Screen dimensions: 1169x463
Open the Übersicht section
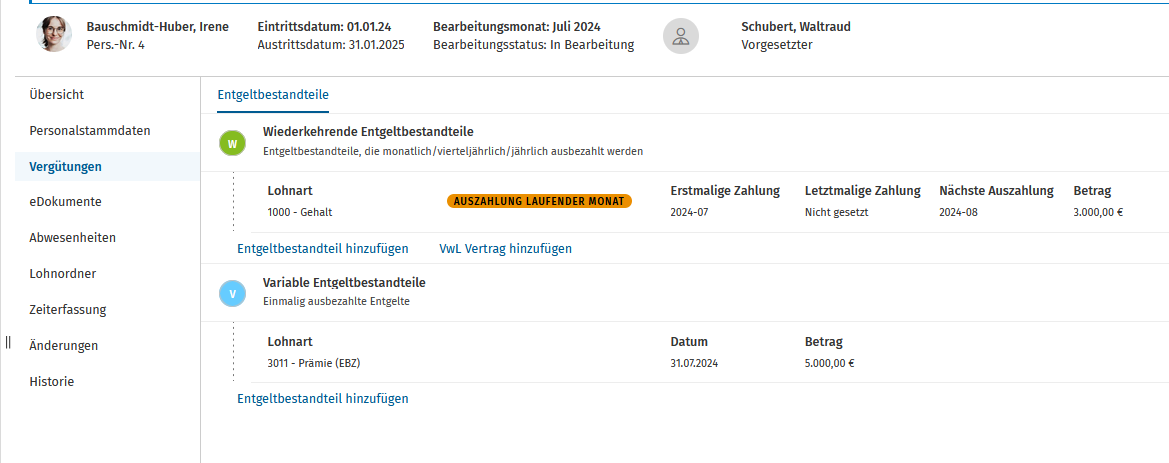pyautogui.click(x=57, y=95)
